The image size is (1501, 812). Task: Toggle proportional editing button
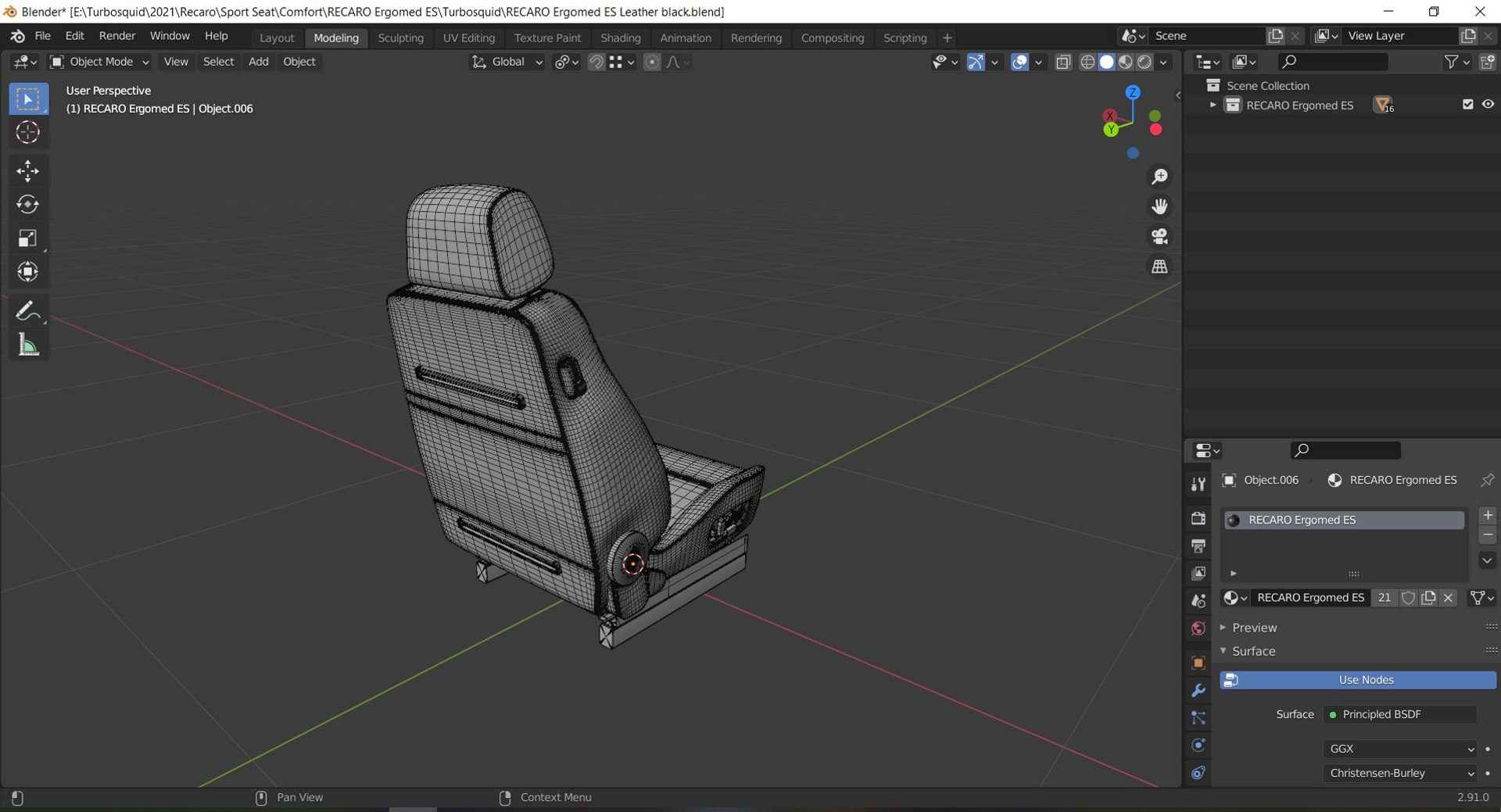(651, 62)
